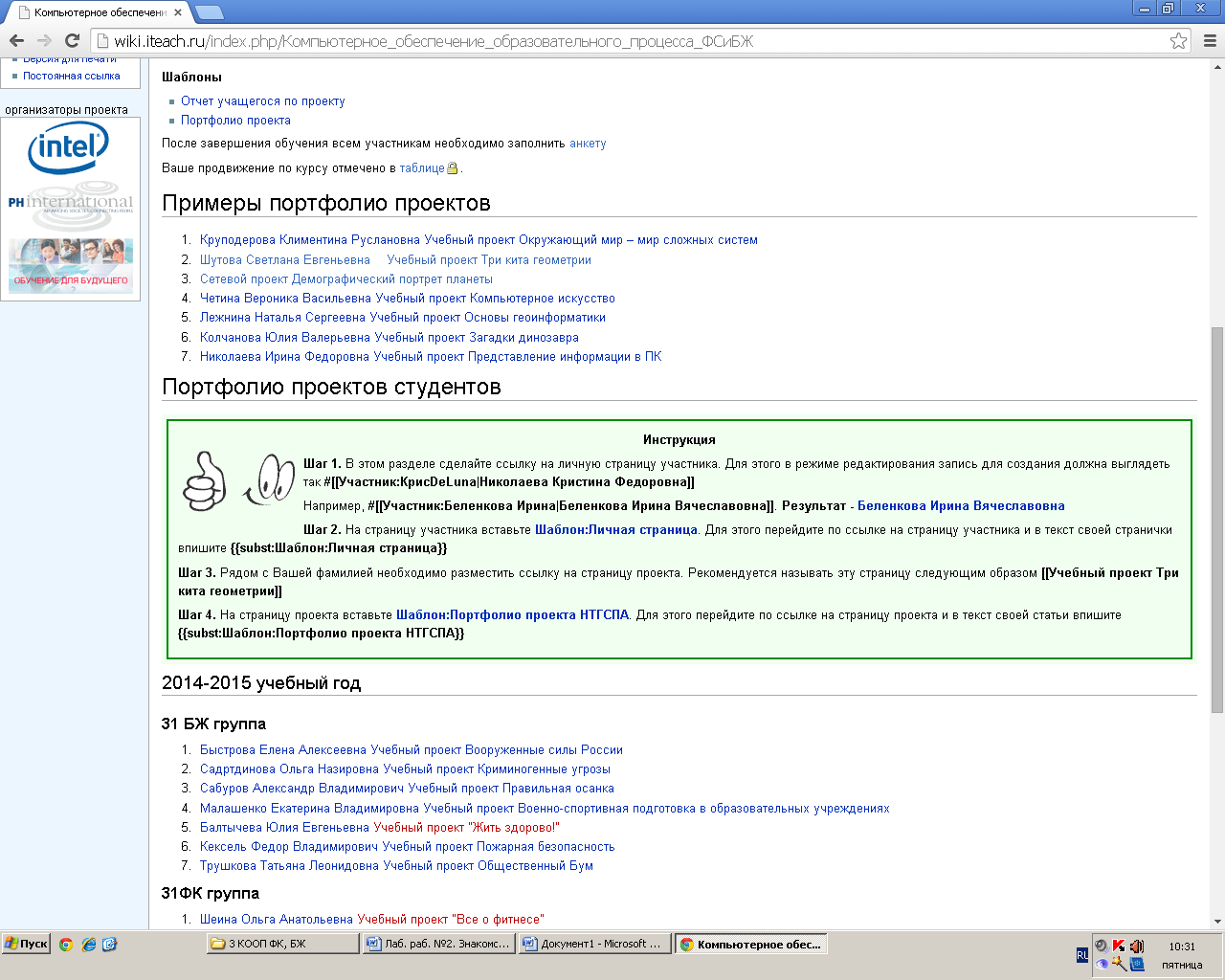Open Отчет учащегося по проекту template
This screenshot has width=1225, height=980.
coord(262,100)
